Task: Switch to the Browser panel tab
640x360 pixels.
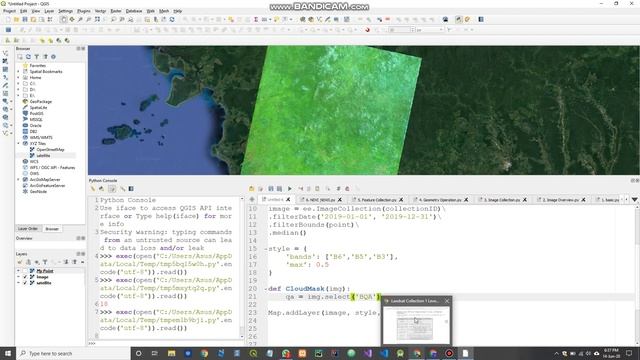Action: [52, 229]
